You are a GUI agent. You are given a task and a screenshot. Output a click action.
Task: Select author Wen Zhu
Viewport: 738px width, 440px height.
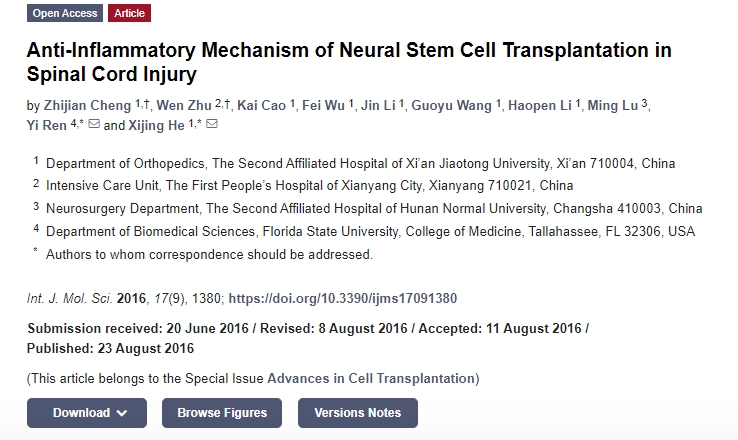coord(186,105)
